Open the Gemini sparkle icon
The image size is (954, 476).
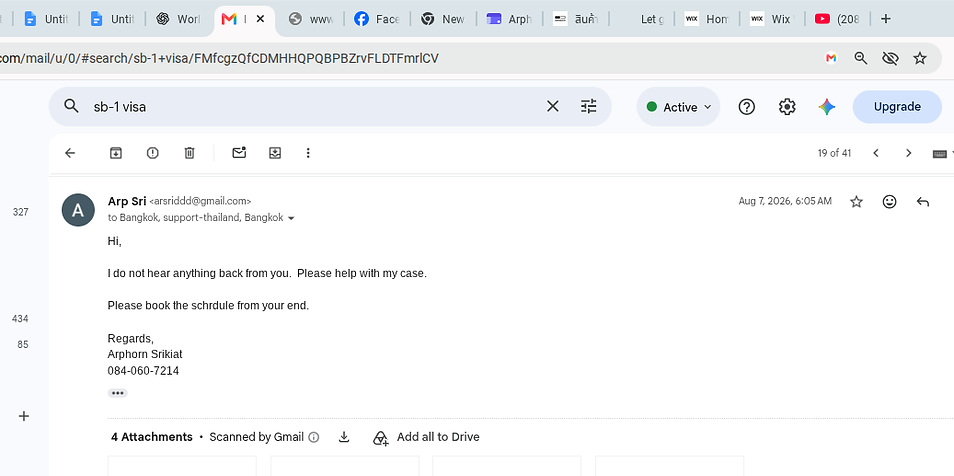coord(826,107)
